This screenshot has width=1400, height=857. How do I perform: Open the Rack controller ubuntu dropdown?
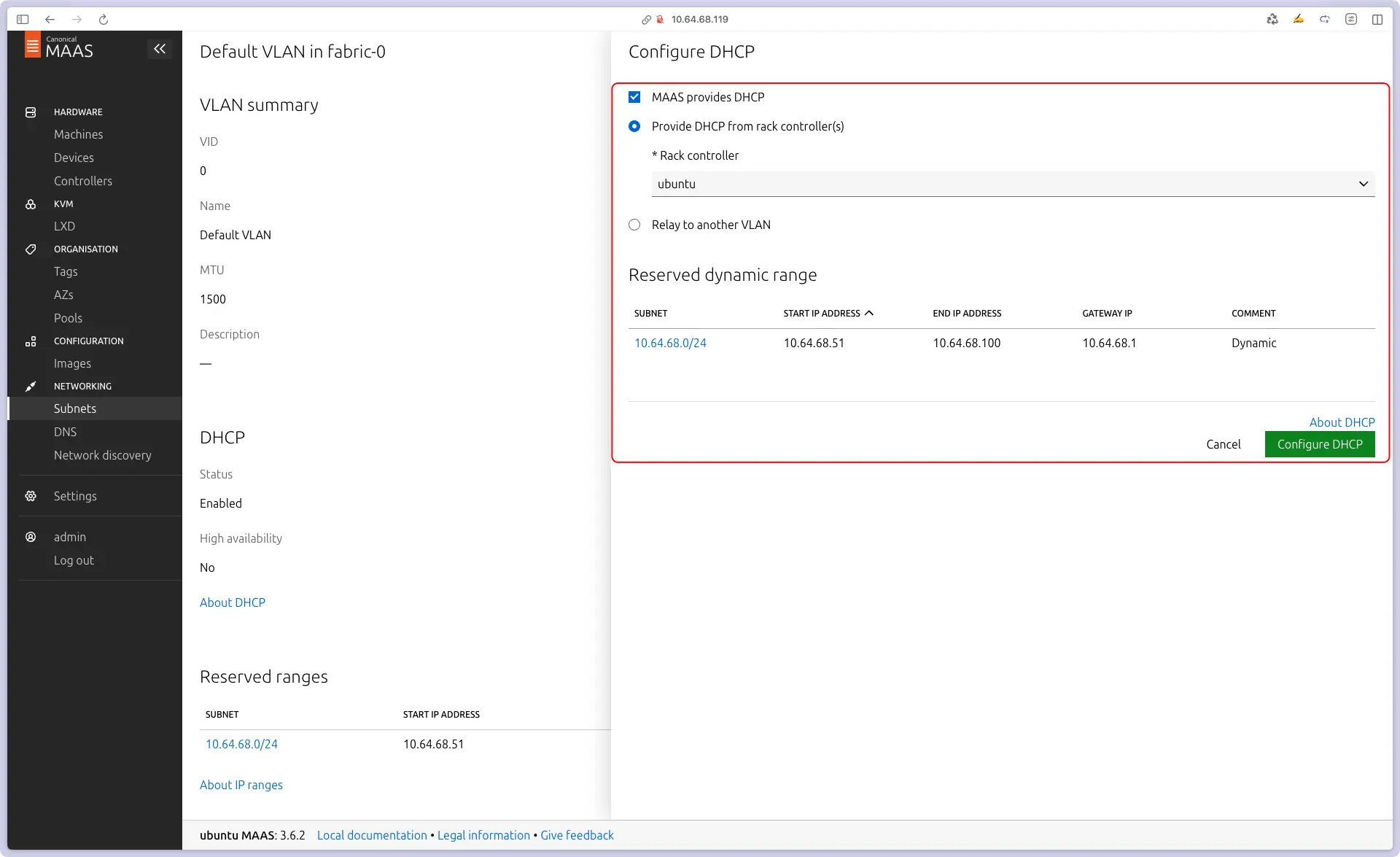[x=1013, y=184]
